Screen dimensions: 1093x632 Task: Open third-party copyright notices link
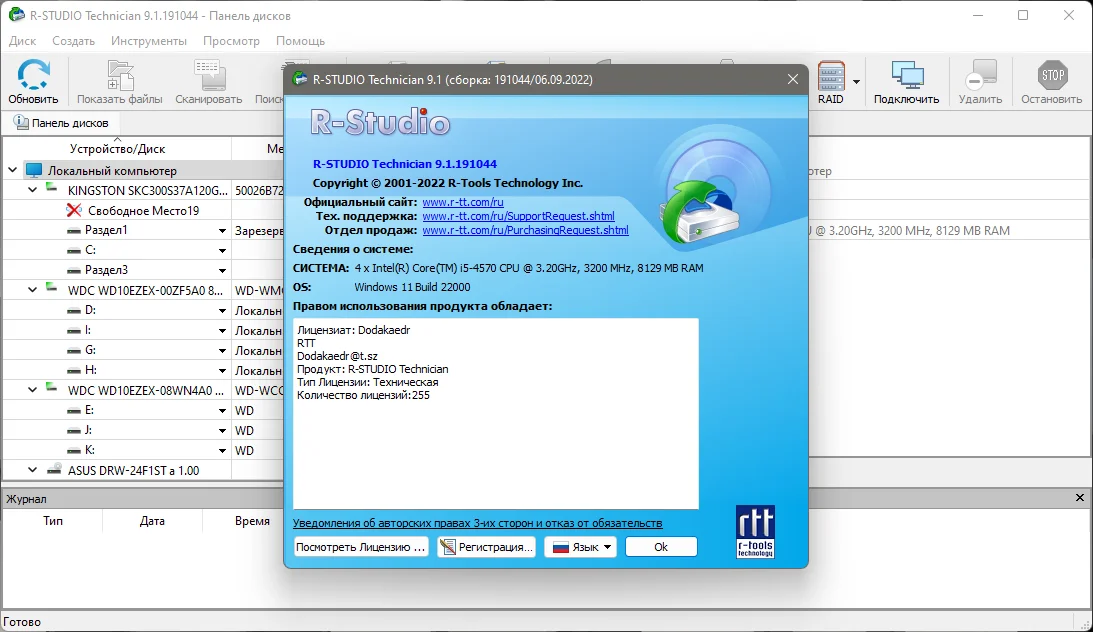pyautogui.click(x=477, y=523)
